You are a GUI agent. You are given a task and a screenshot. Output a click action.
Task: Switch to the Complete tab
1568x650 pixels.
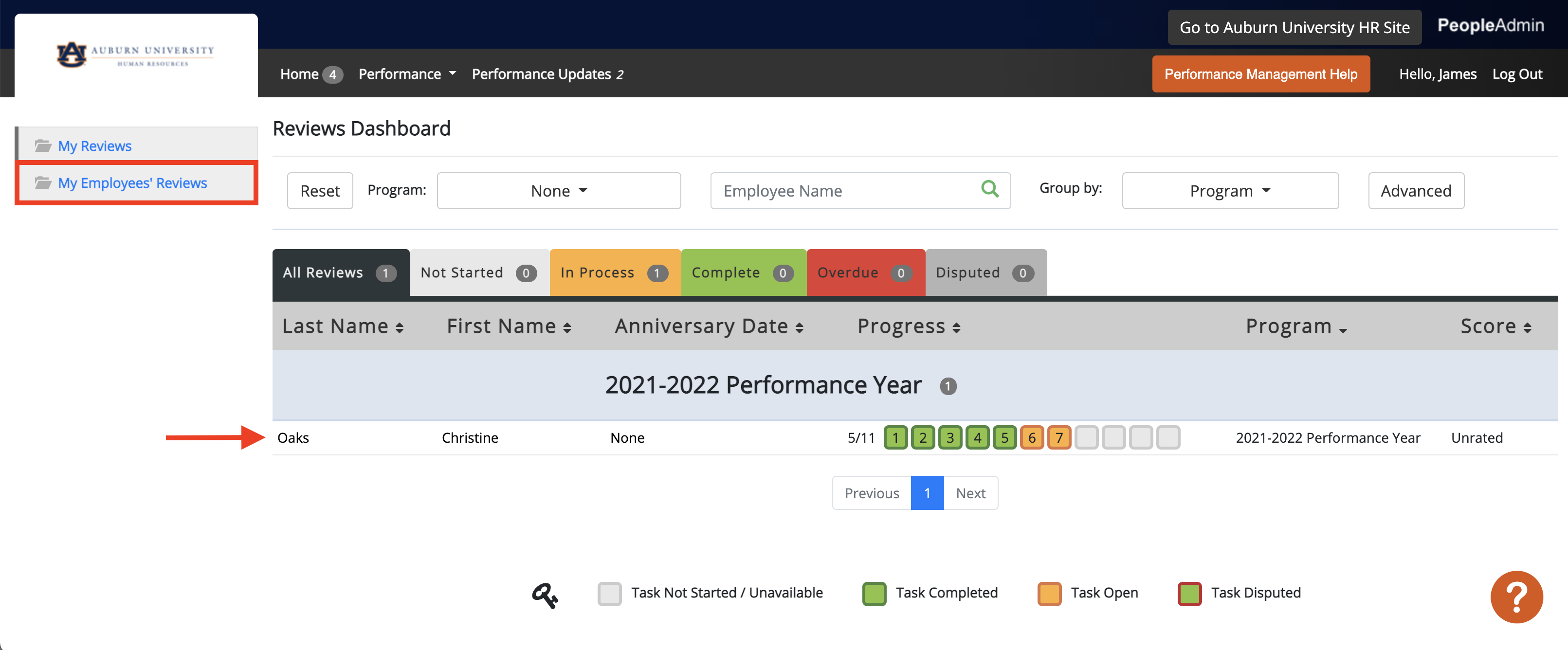[x=743, y=272]
